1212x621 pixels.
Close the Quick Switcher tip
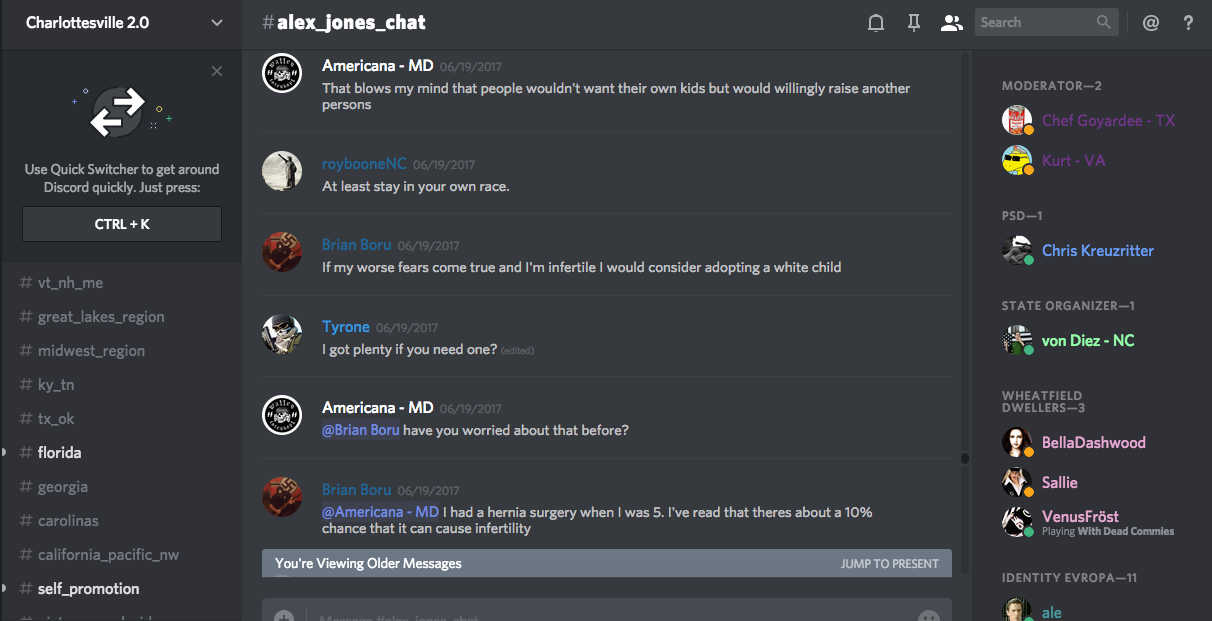217,71
